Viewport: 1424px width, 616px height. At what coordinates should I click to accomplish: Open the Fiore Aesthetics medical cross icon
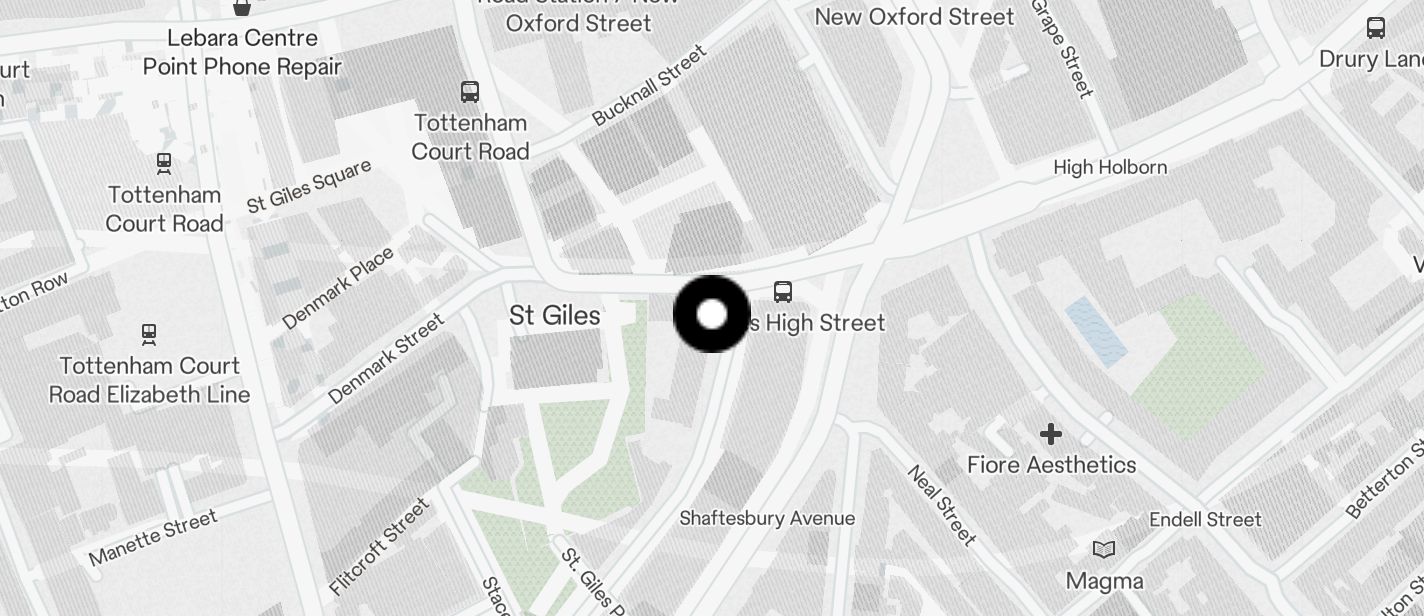pos(1050,434)
